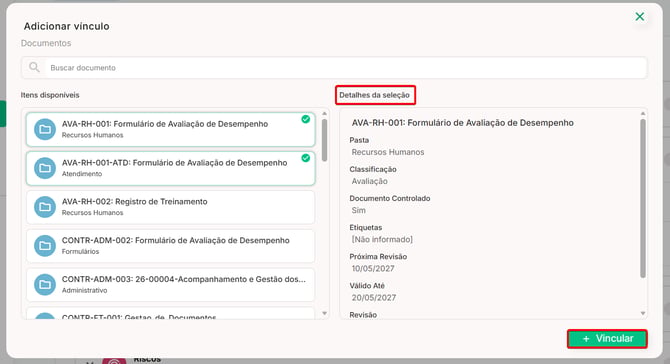This screenshot has height=364, width=670.
Task: Click the AVA-RH-001 item title in list
Action: point(165,124)
